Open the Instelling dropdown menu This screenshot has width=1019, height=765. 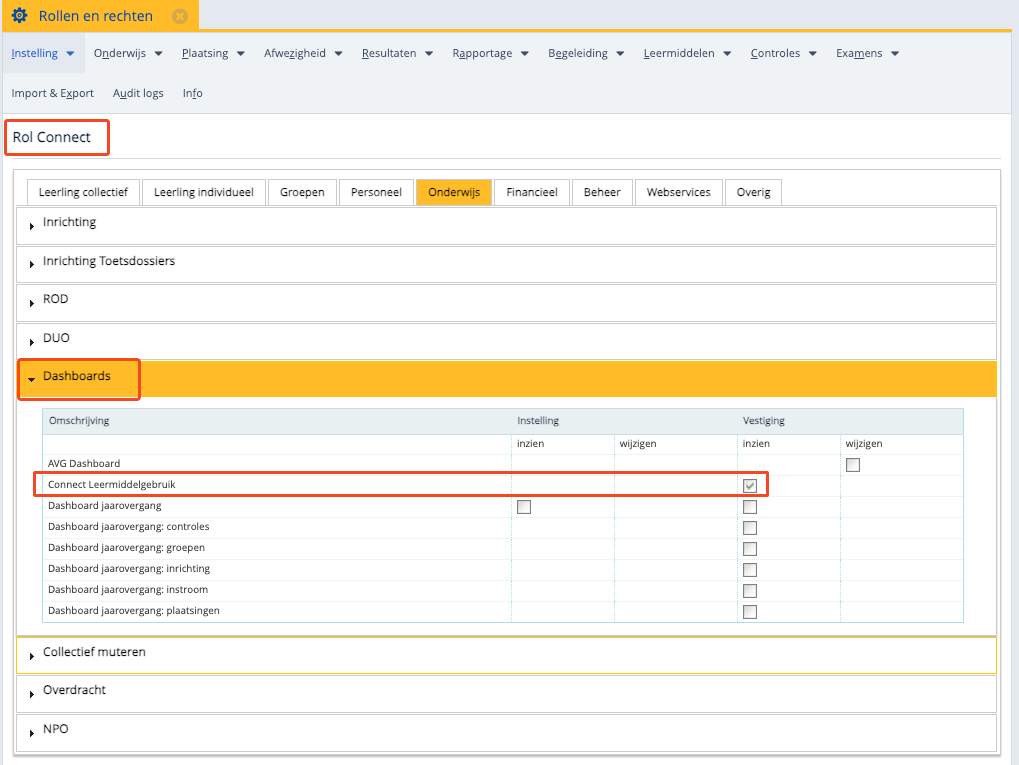coord(43,53)
